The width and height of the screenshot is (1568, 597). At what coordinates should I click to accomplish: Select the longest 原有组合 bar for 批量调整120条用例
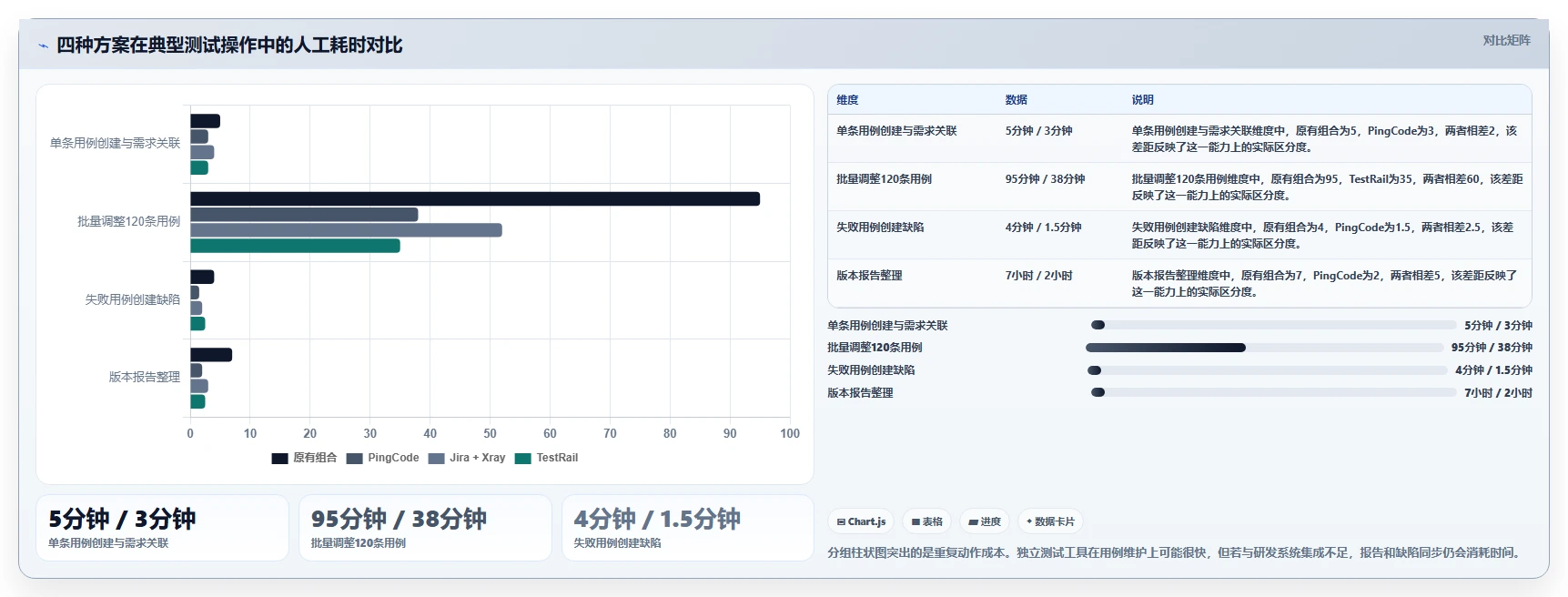point(475,199)
